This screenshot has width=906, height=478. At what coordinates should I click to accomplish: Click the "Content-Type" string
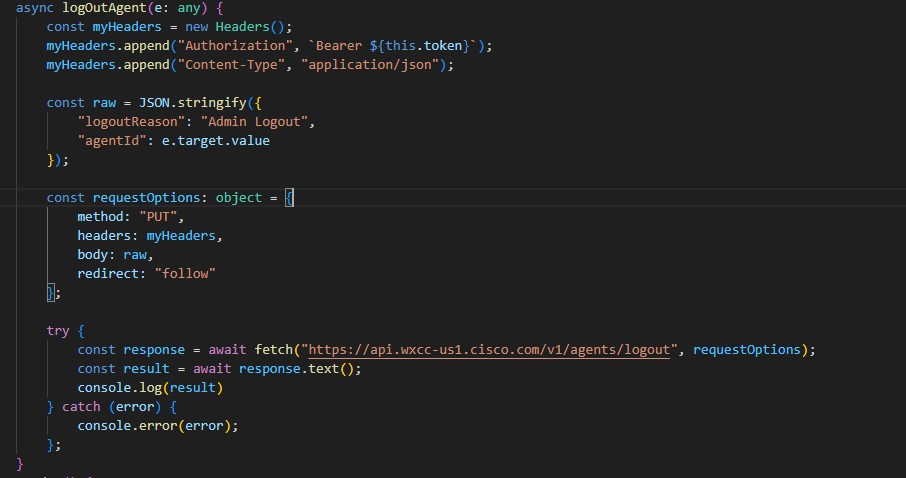point(232,65)
